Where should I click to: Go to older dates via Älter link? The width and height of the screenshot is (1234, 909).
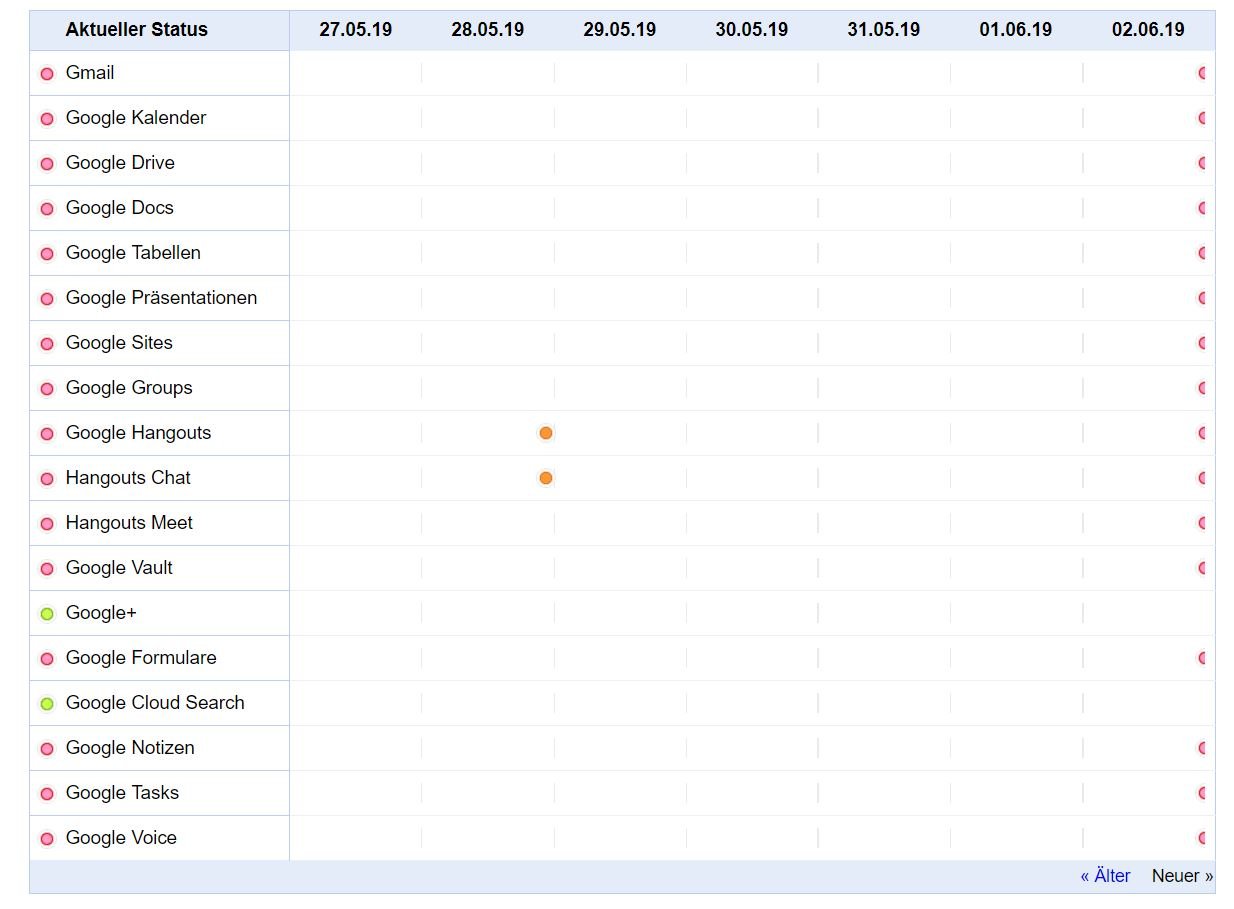1105,876
